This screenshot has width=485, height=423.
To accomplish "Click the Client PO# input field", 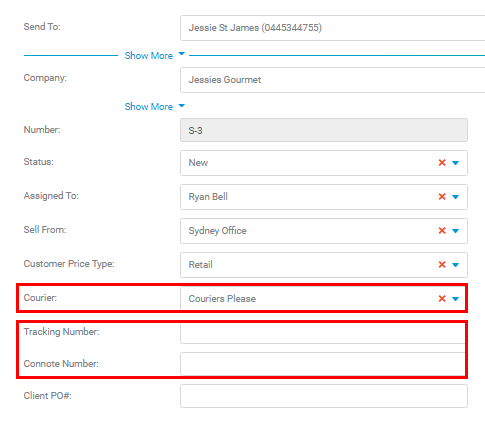I will coord(324,396).
